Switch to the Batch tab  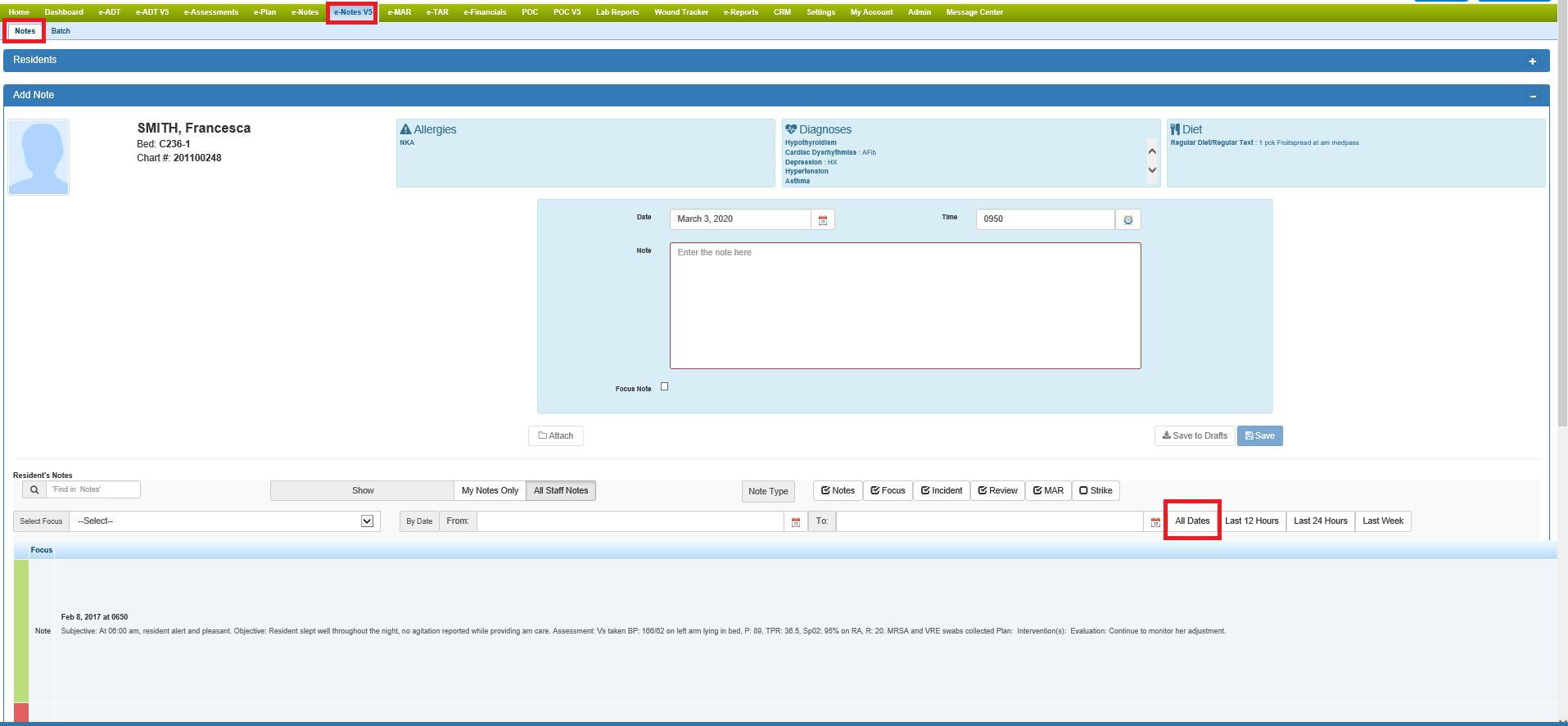click(x=61, y=31)
